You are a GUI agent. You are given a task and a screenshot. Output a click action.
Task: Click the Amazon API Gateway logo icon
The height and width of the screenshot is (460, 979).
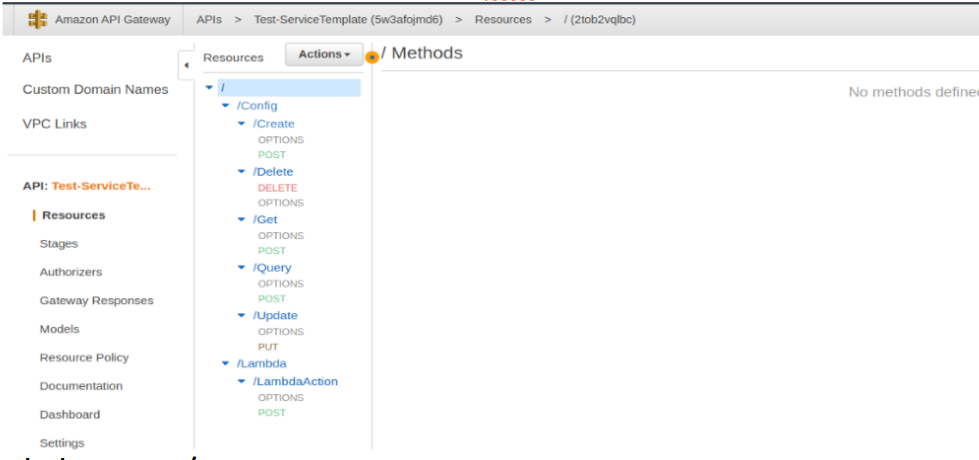(x=37, y=20)
